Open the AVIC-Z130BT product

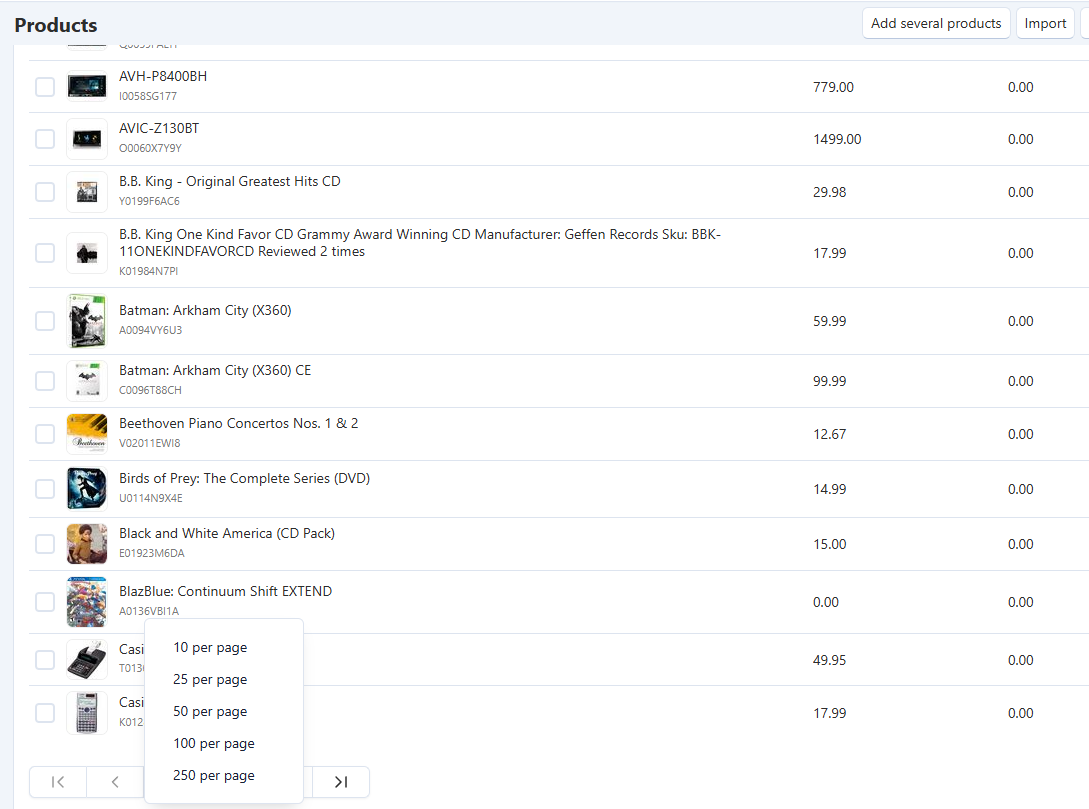pyautogui.click(x=159, y=128)
